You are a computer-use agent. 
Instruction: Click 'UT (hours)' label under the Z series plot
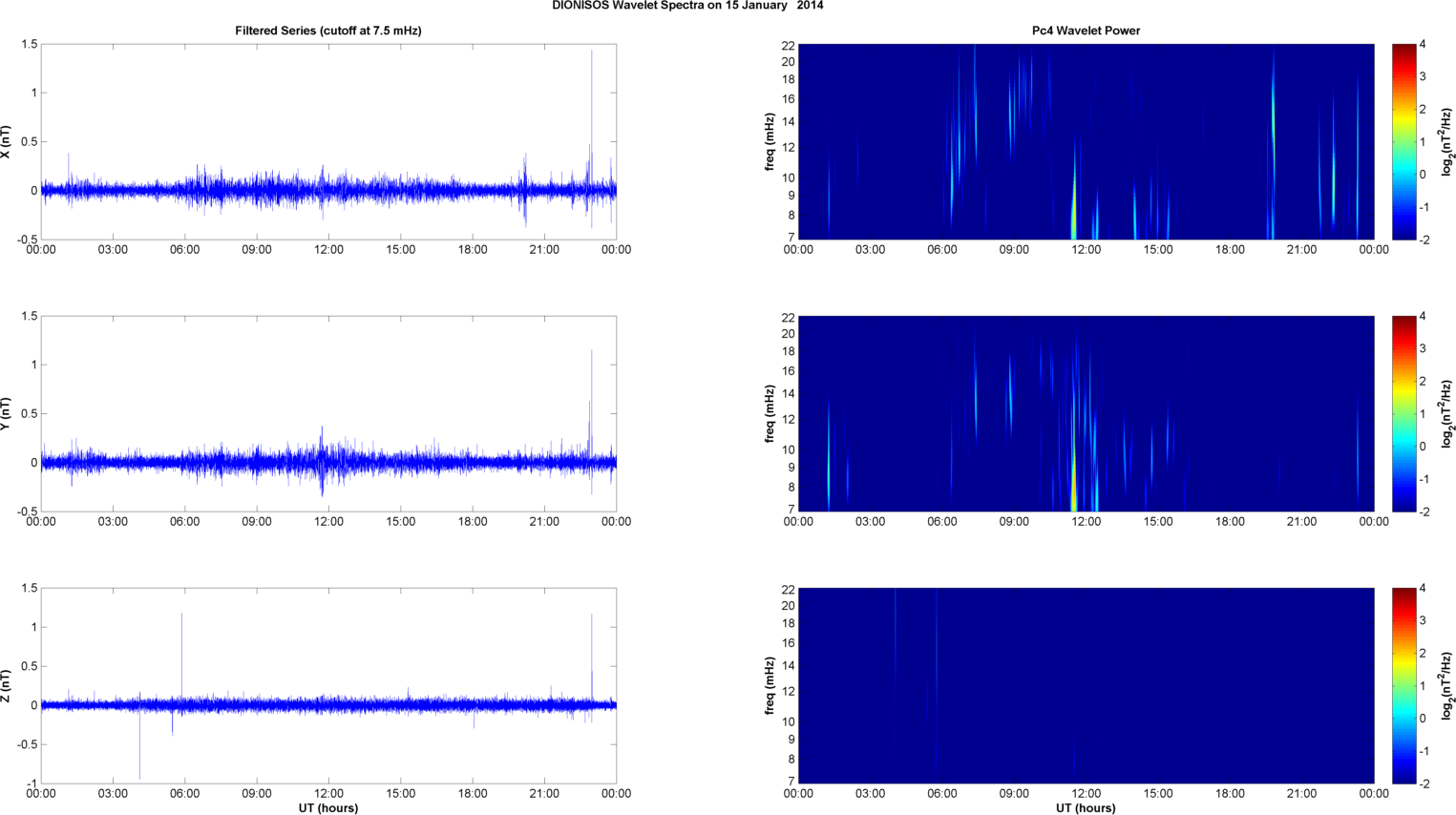tap(328, 808)
